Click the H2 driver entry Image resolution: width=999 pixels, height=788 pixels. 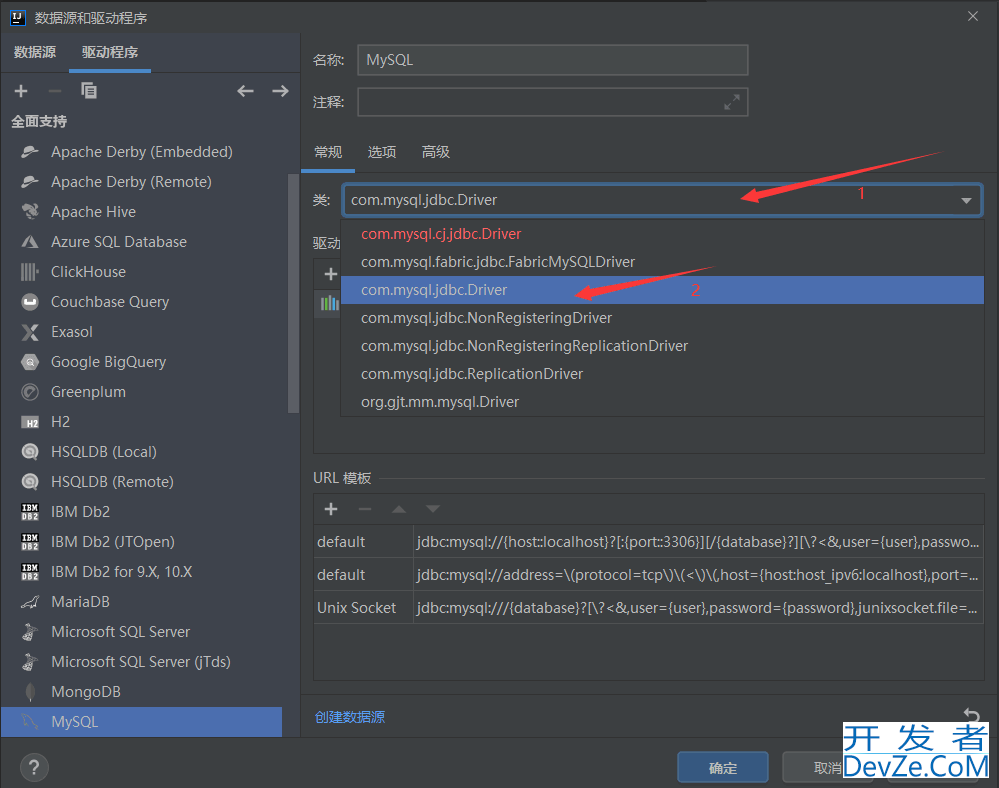coord(141,422)
